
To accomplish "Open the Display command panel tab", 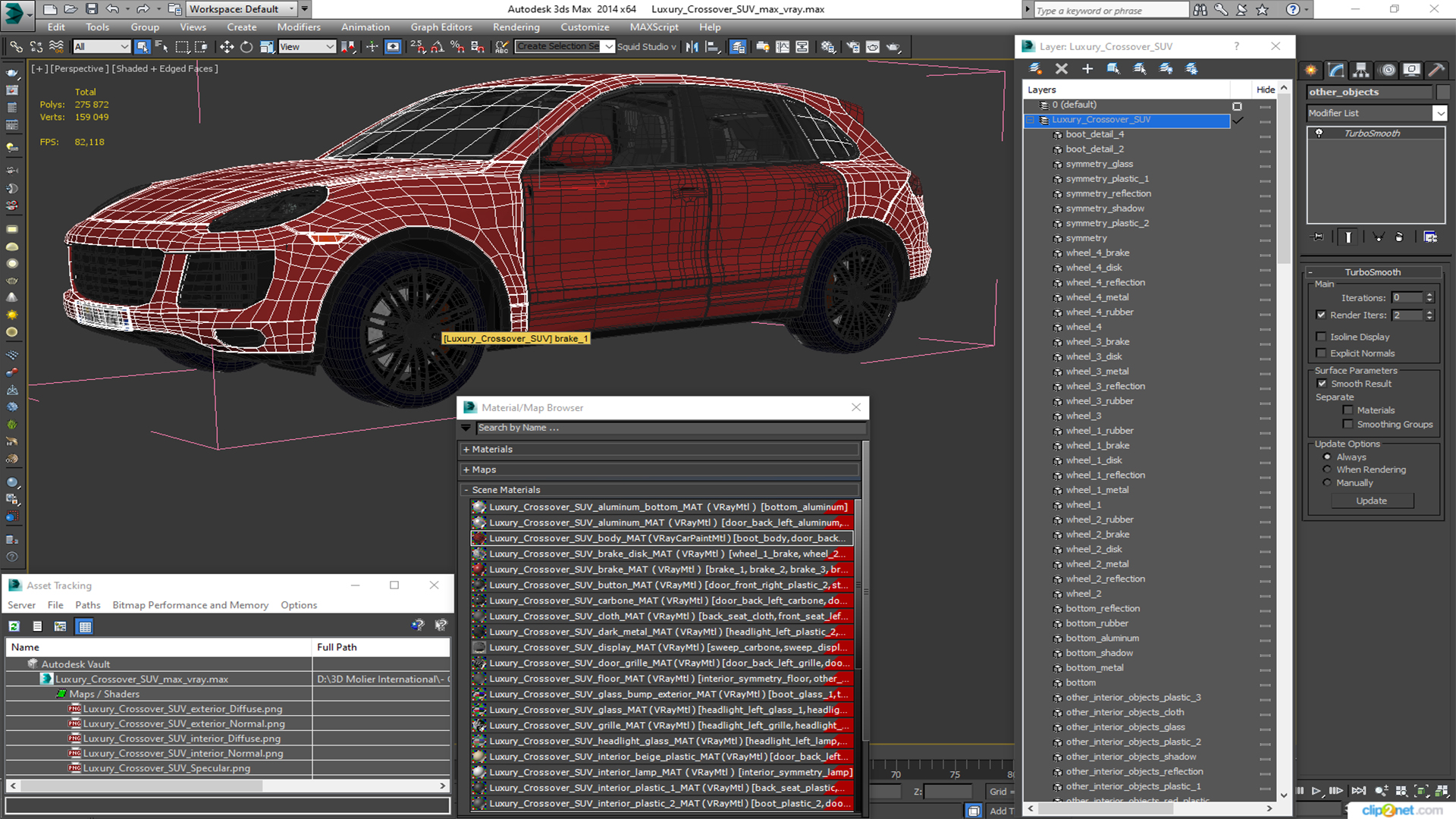I will pyautogui.click(x=1412, y=70).
